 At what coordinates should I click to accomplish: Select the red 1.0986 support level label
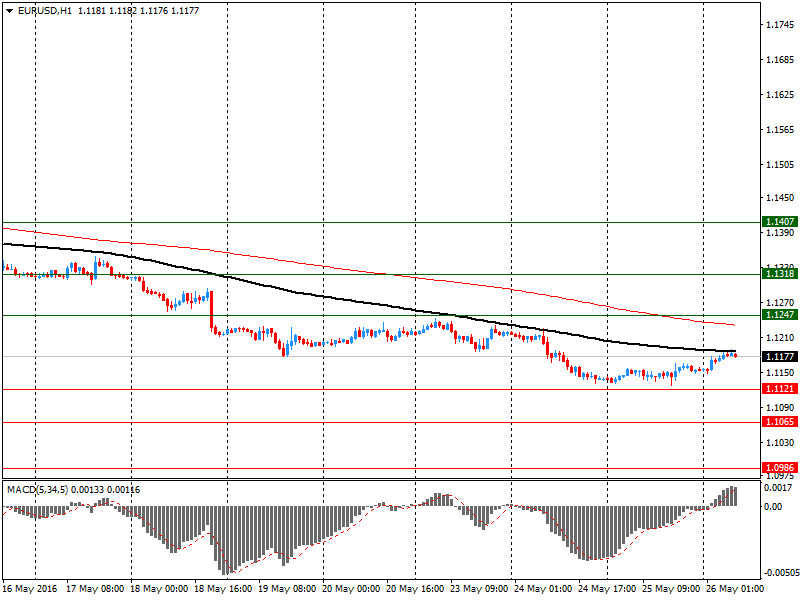click(x=780, y=467)
